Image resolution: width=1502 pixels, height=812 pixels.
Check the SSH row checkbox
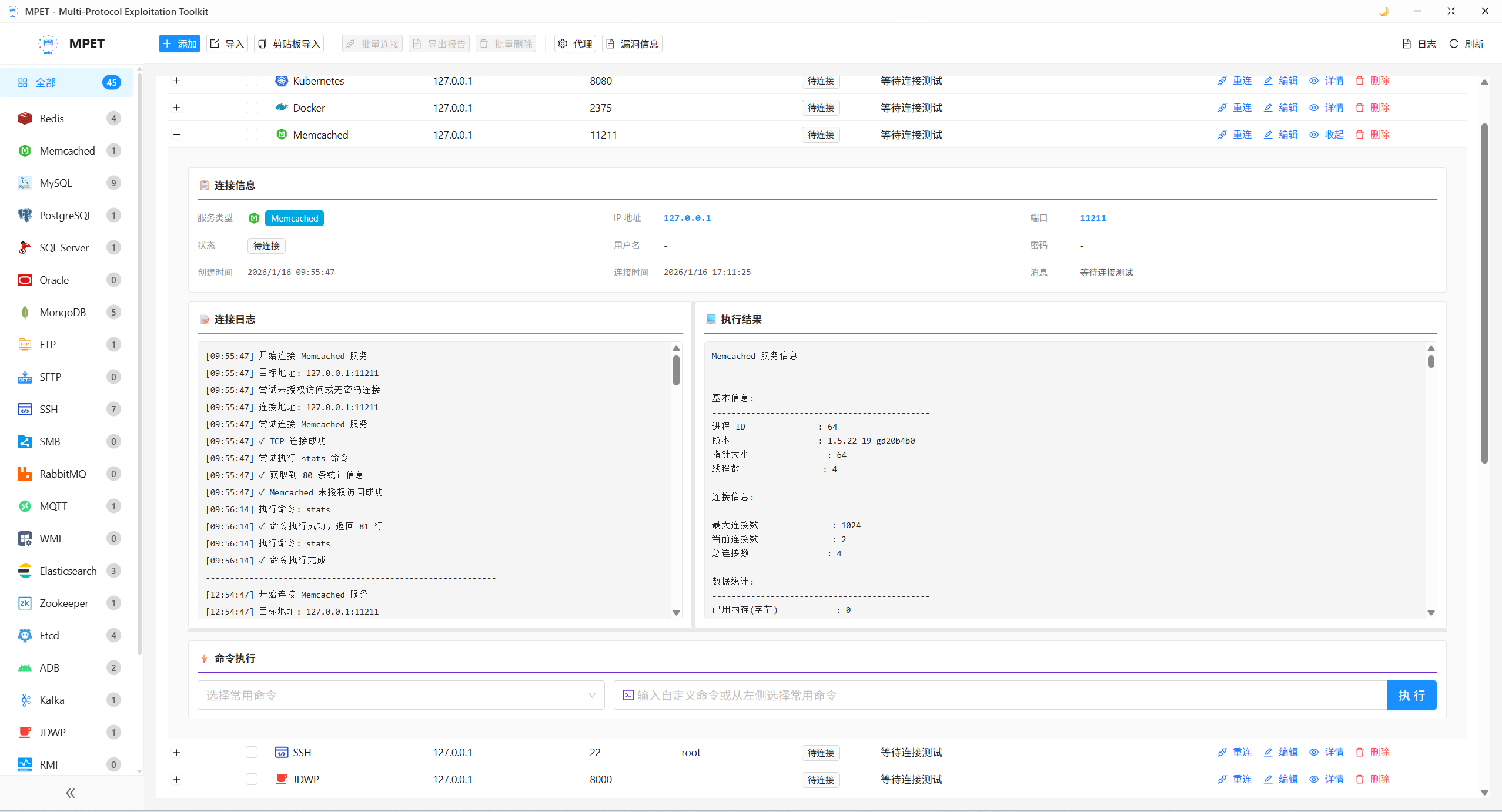point(252,752)
